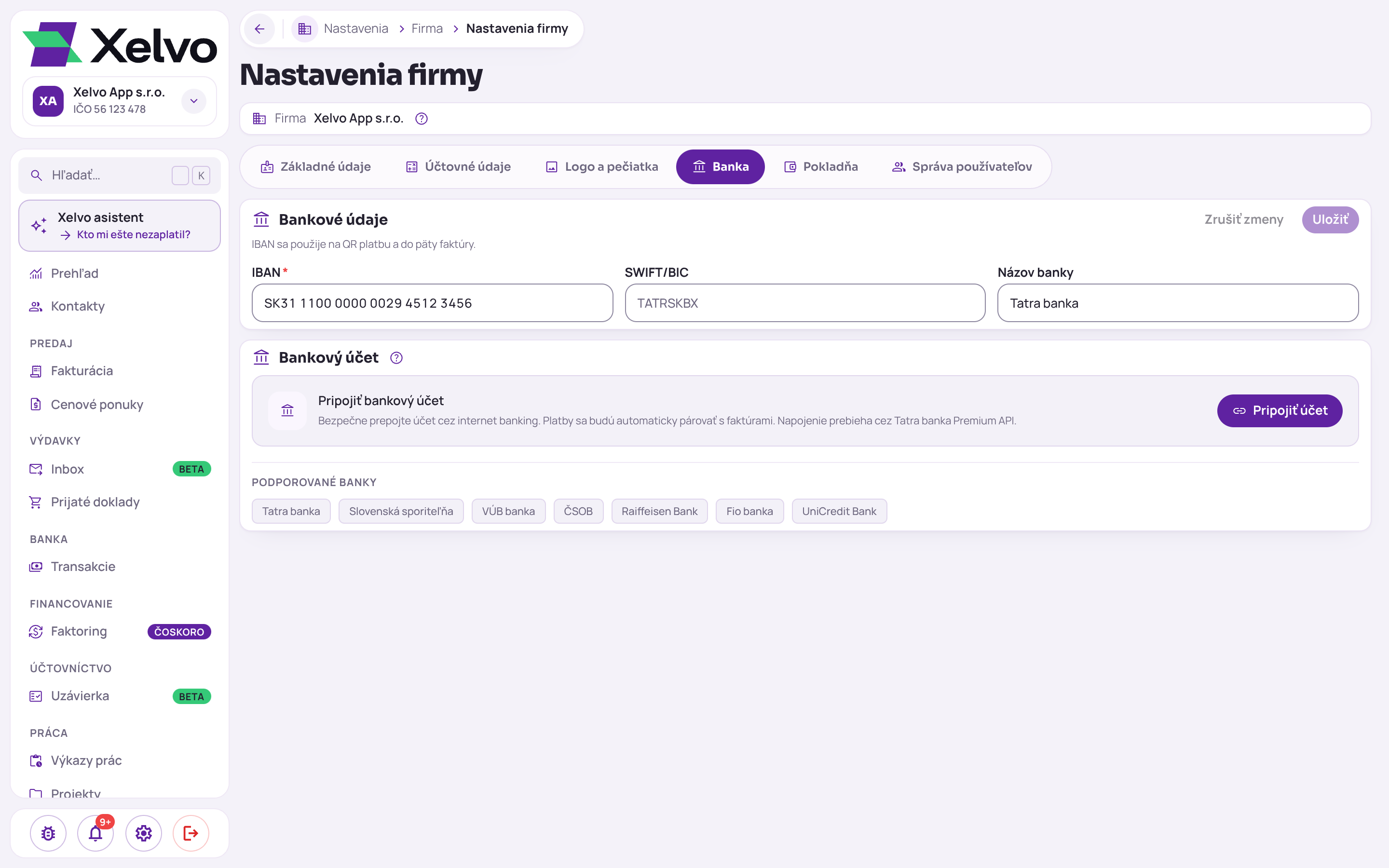Click the IBAN input field
The image size is (1389, 868).
point(432,303)
